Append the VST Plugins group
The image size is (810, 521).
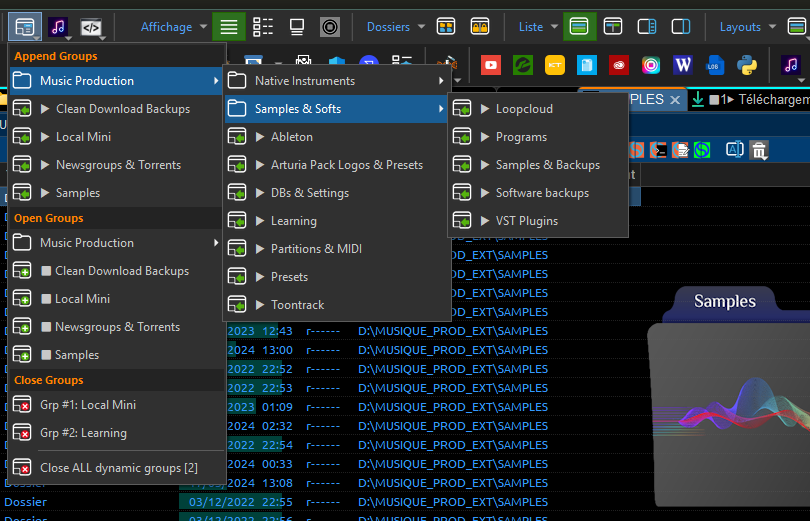click(x=538, y=221)
